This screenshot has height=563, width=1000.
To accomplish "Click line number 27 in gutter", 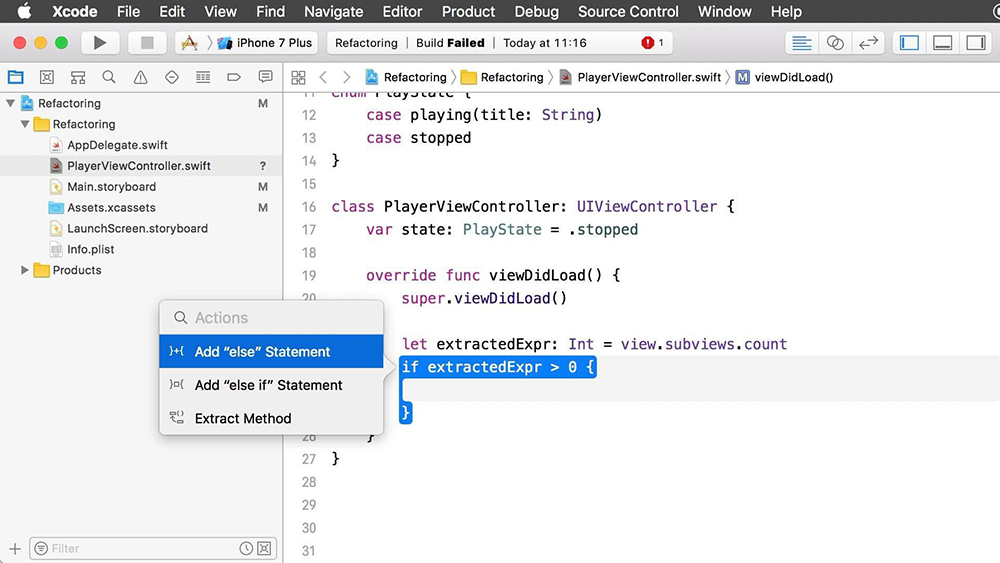I will (x=309, y=459).
